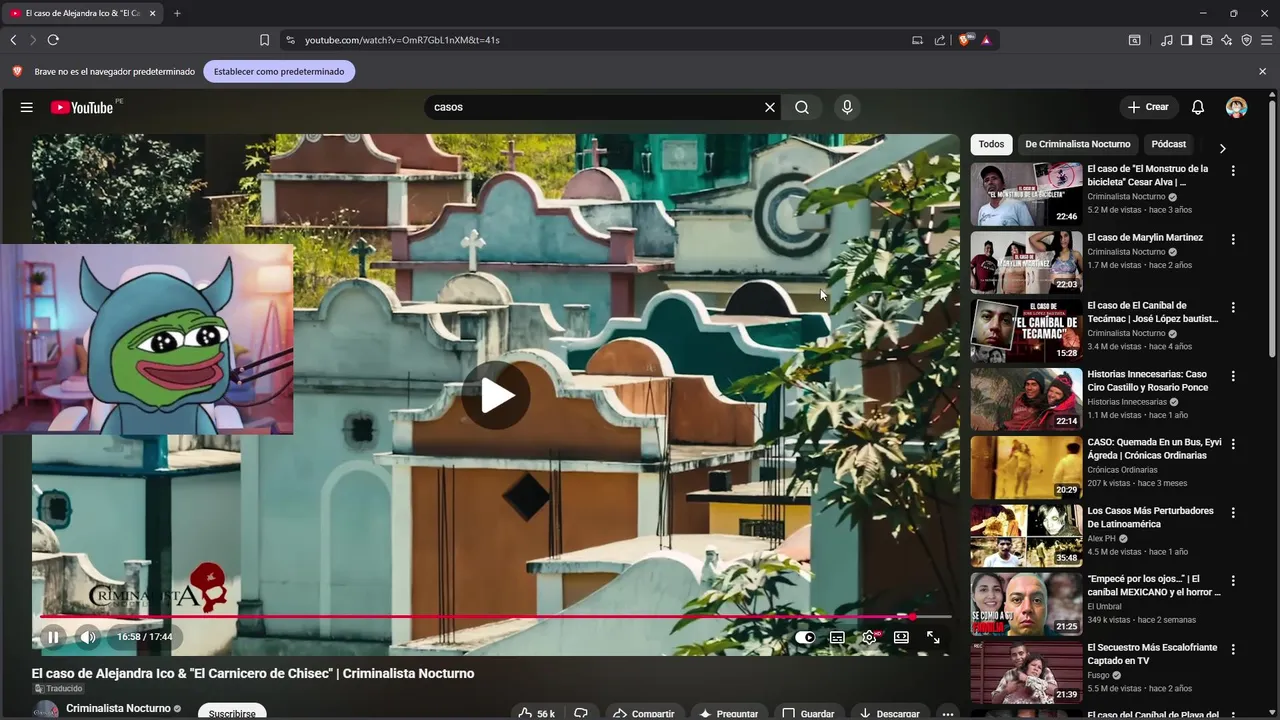Open Los Casos Más Perturbadores De Latinoamérica title
This screenshot has height=720, width=1280.
click(x=1150, y=517)
